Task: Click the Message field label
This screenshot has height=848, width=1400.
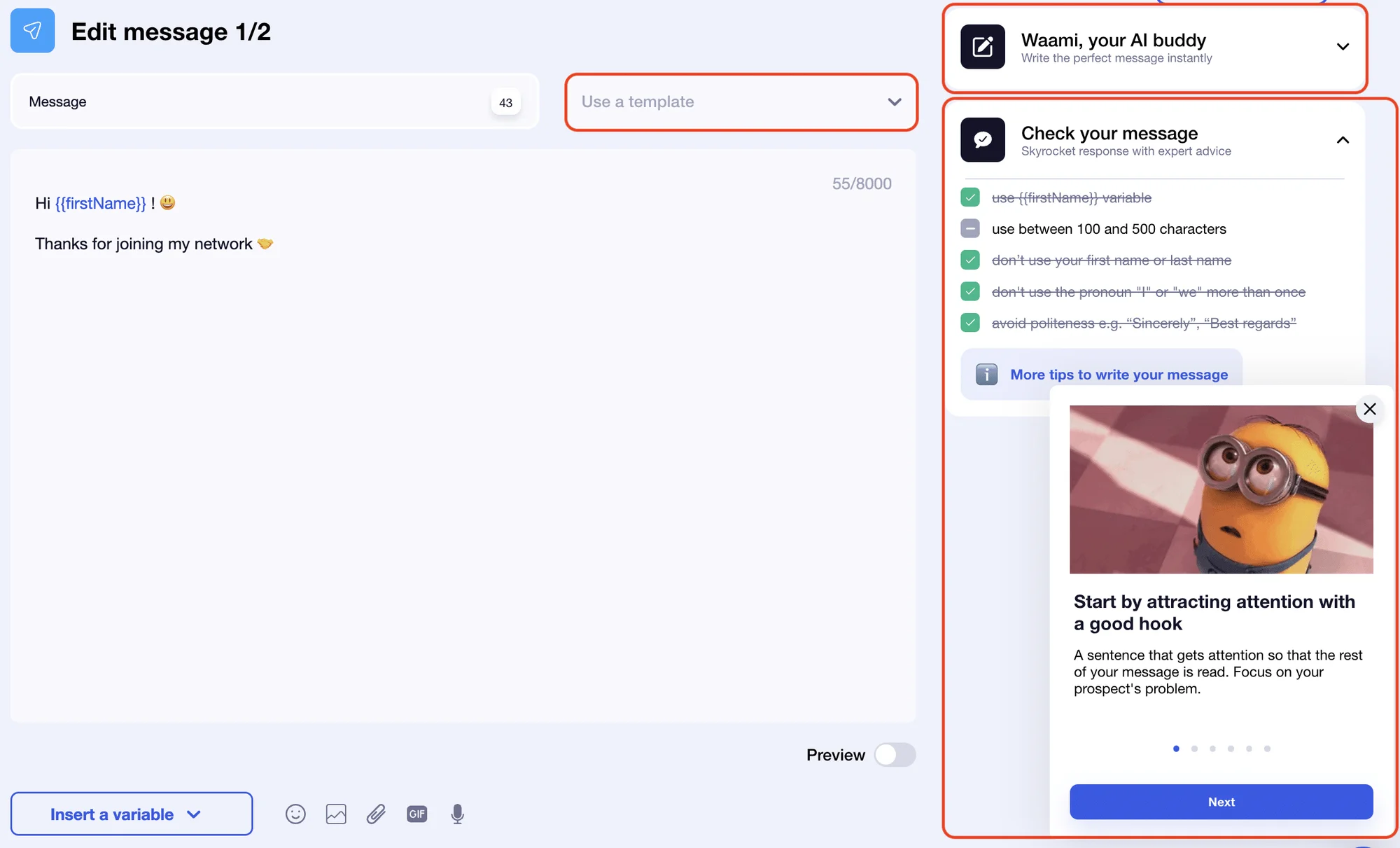Action: coord(57,102)
